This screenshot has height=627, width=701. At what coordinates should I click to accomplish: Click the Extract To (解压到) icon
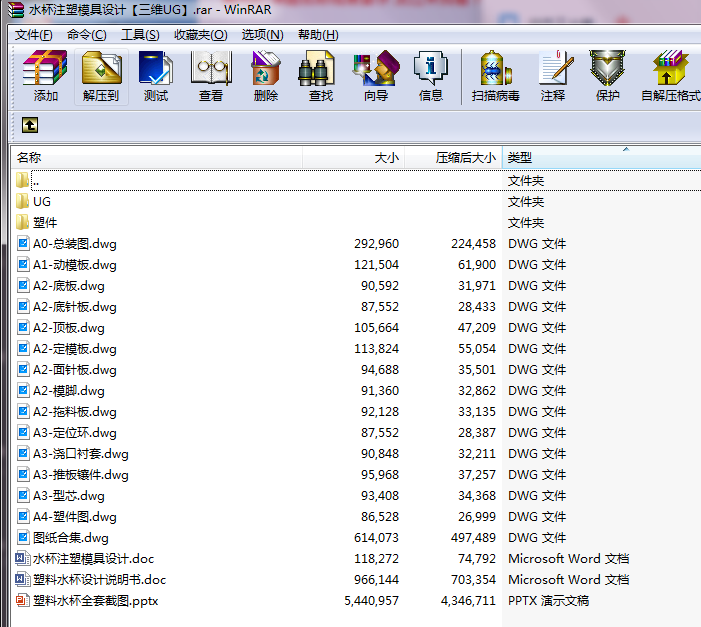(101, 76)
